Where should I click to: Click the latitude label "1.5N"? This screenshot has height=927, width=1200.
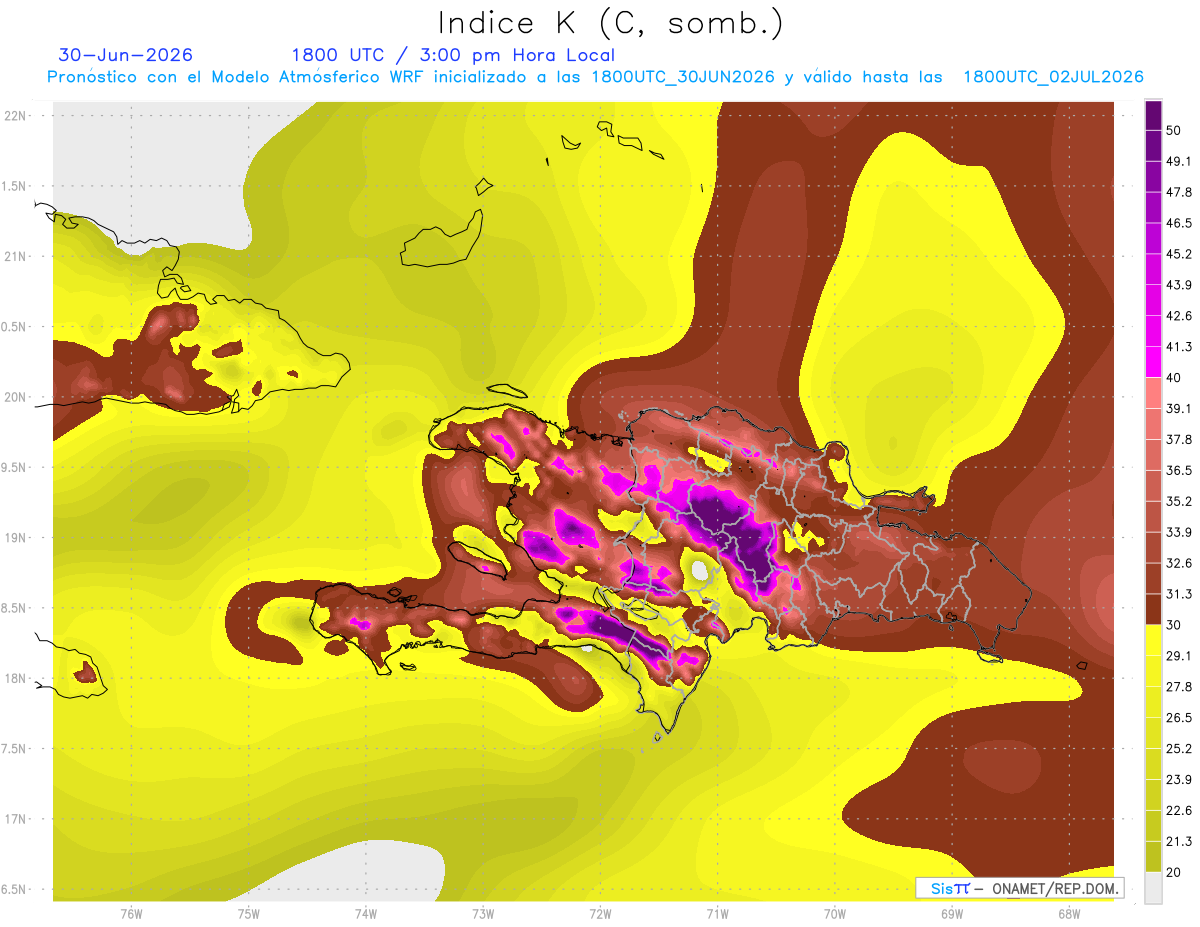15,186
